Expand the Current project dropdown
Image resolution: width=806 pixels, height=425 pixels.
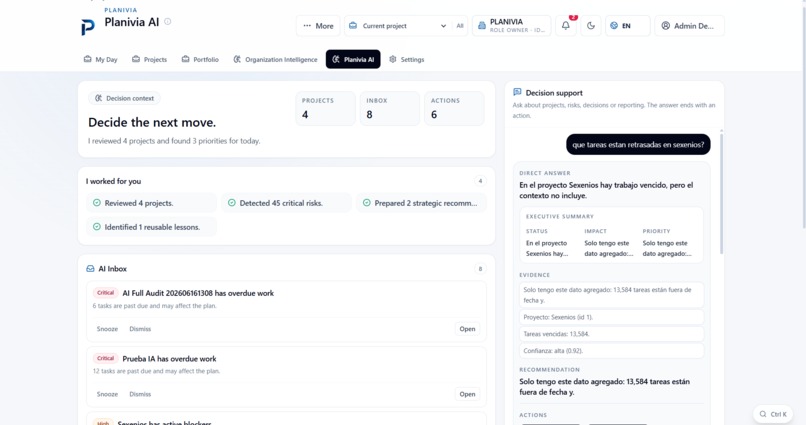(x=398, y=26)
